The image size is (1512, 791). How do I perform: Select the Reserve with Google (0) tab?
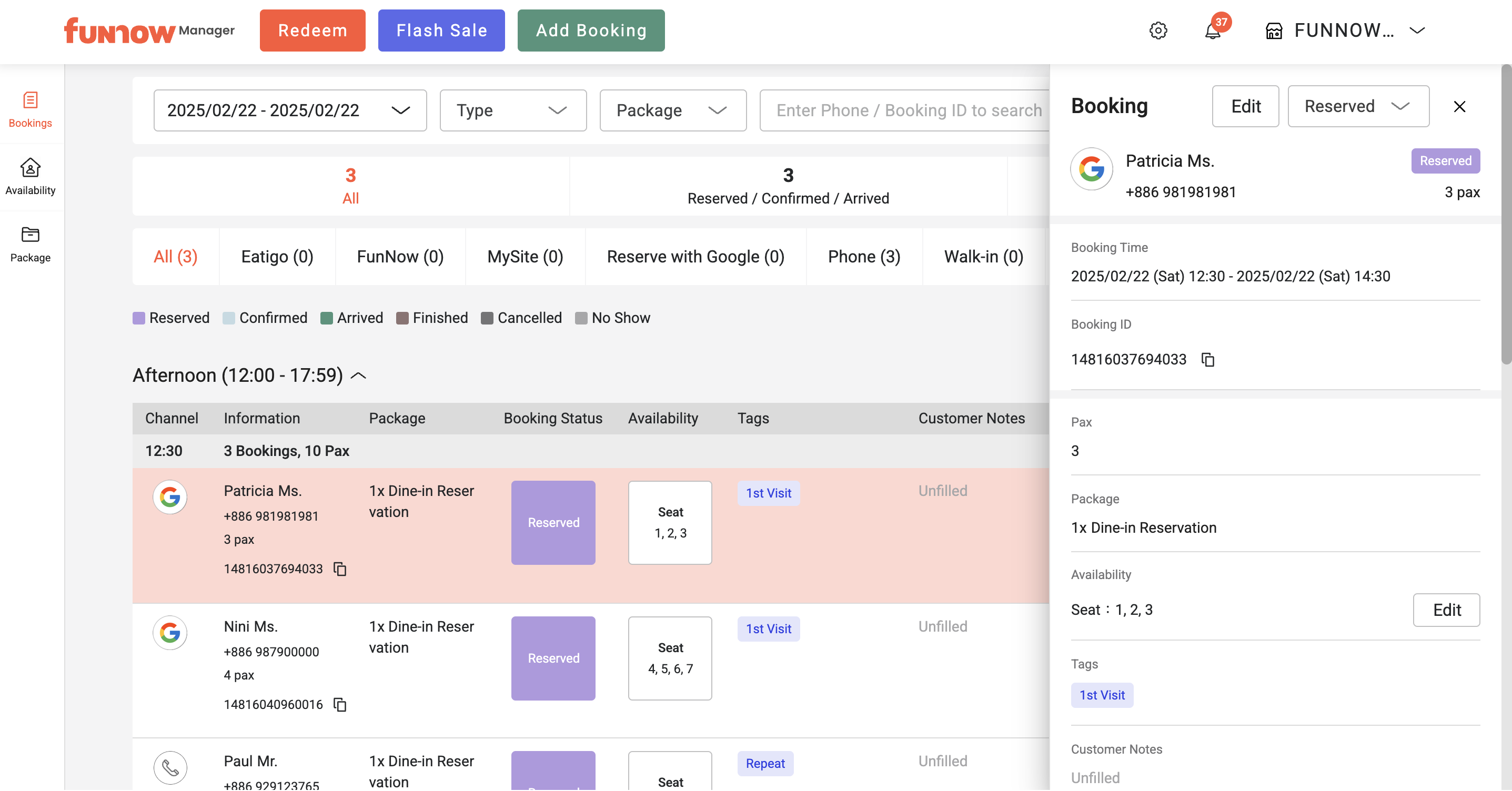695,257
